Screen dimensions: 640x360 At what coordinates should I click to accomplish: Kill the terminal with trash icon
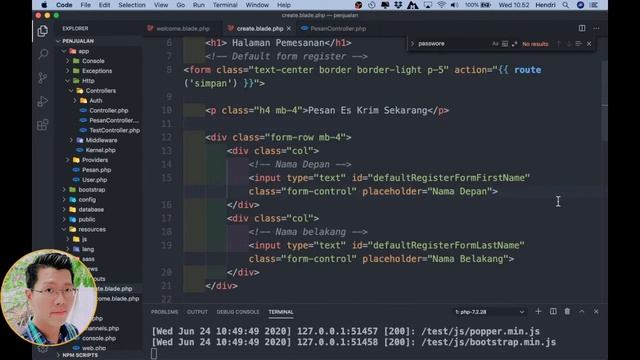[x=567, y=311]
